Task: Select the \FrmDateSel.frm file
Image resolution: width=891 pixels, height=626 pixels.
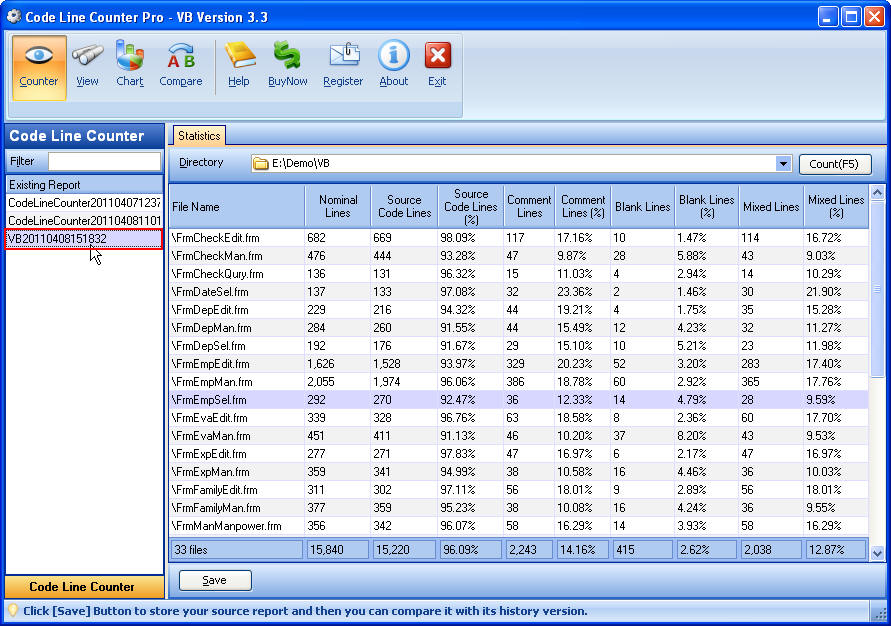Action: click(519, 292)
